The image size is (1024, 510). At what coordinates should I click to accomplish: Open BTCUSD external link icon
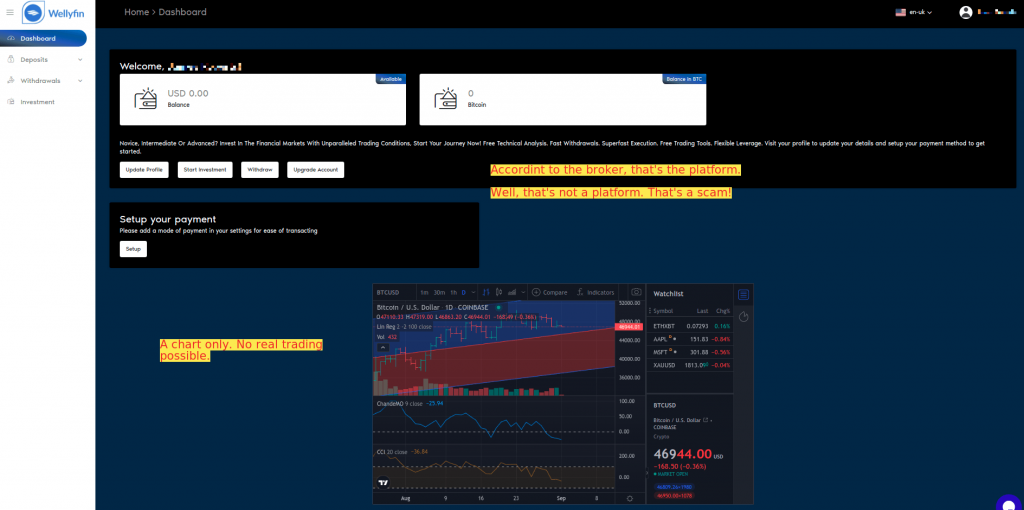[705, 420]
